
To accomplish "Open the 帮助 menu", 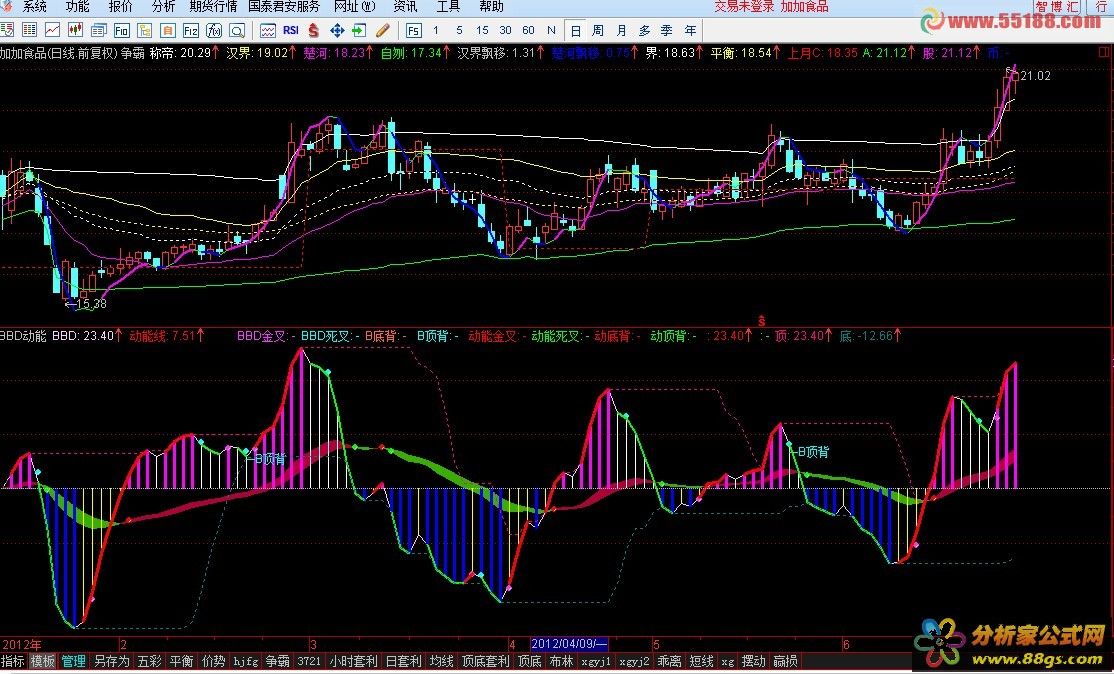I will click(x=491, y=6).
